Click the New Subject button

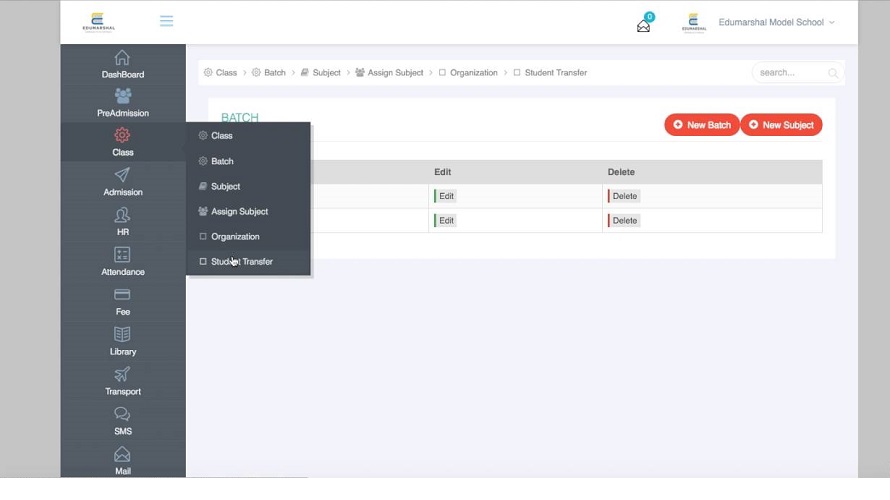[782, 125]
